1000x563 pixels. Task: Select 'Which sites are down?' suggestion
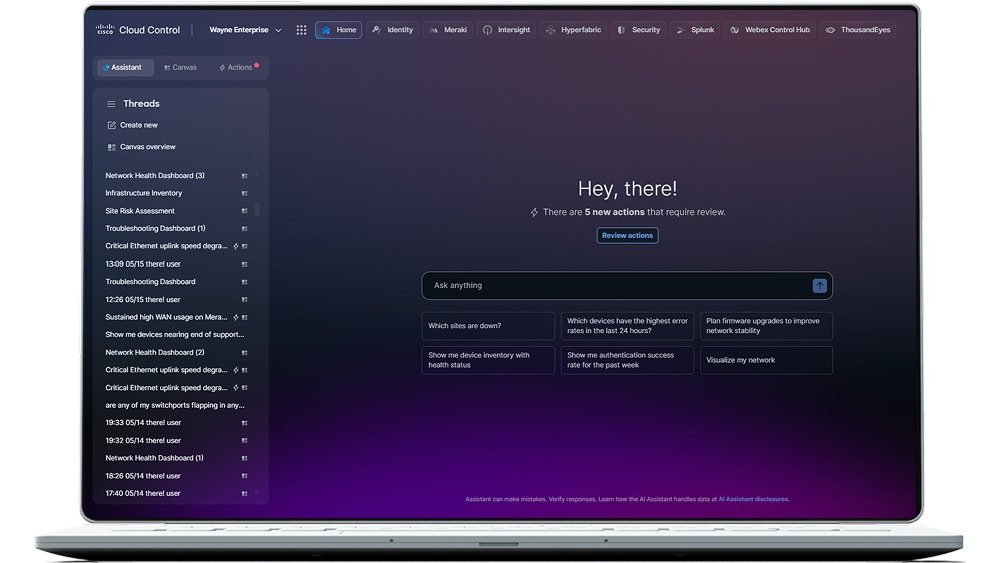point(488,326)
